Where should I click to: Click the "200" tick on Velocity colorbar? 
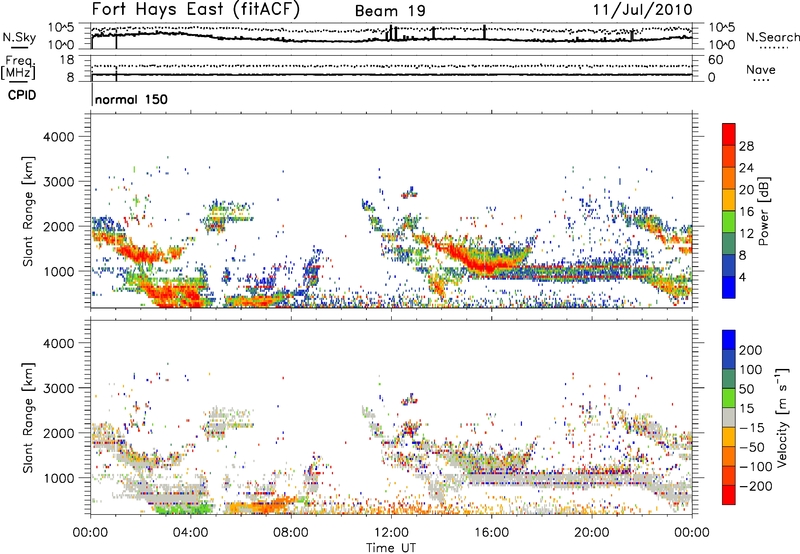(x=751, y=350)
